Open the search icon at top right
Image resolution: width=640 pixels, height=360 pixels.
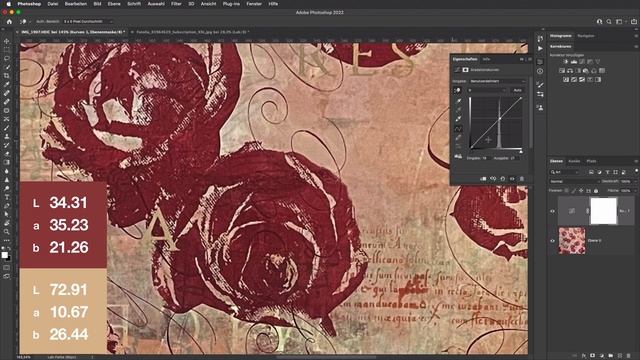coord(609,22)
